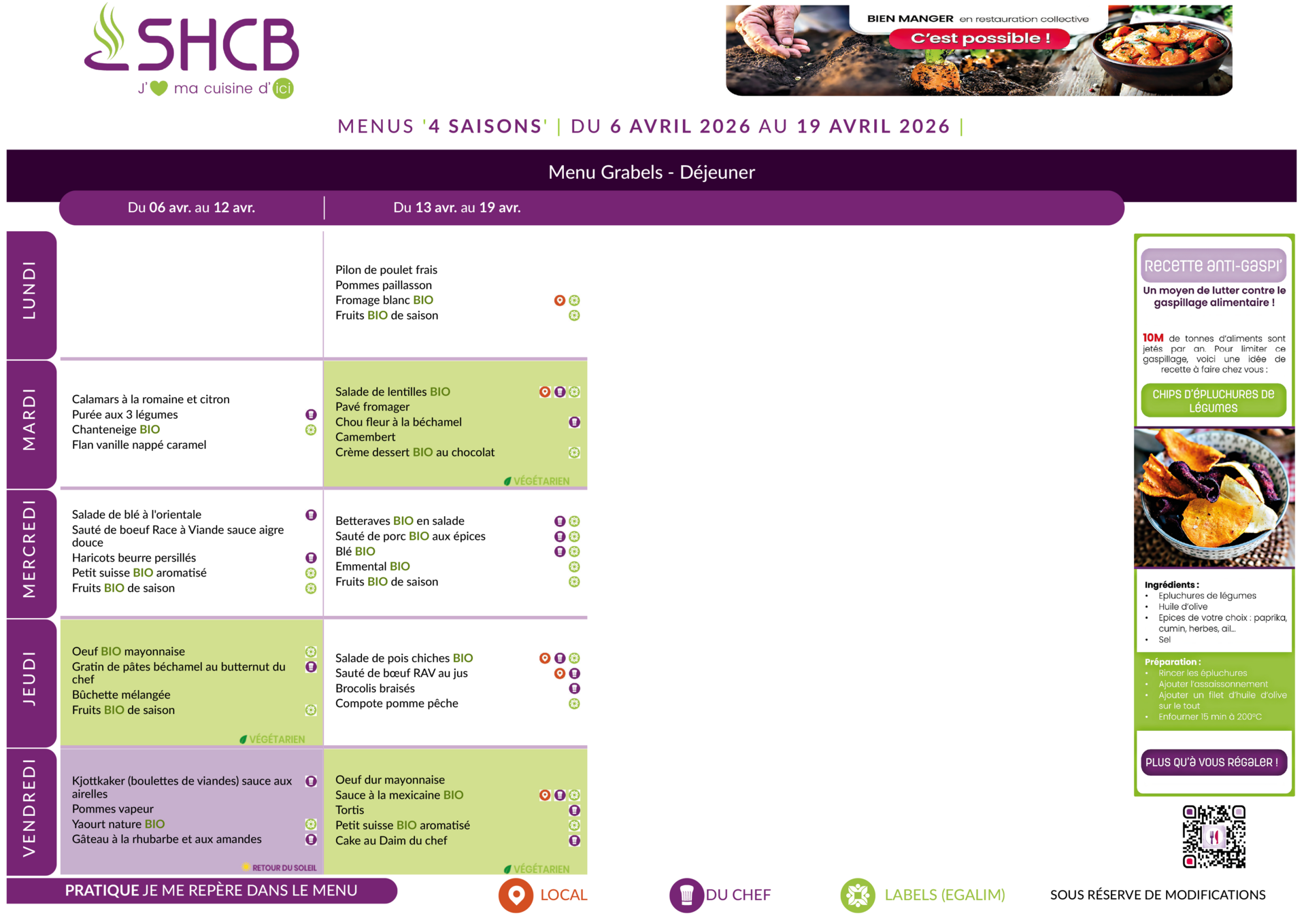Click the vegetable chips recipe photo
The image size is (1306, 924).
tap(1213, 498)
